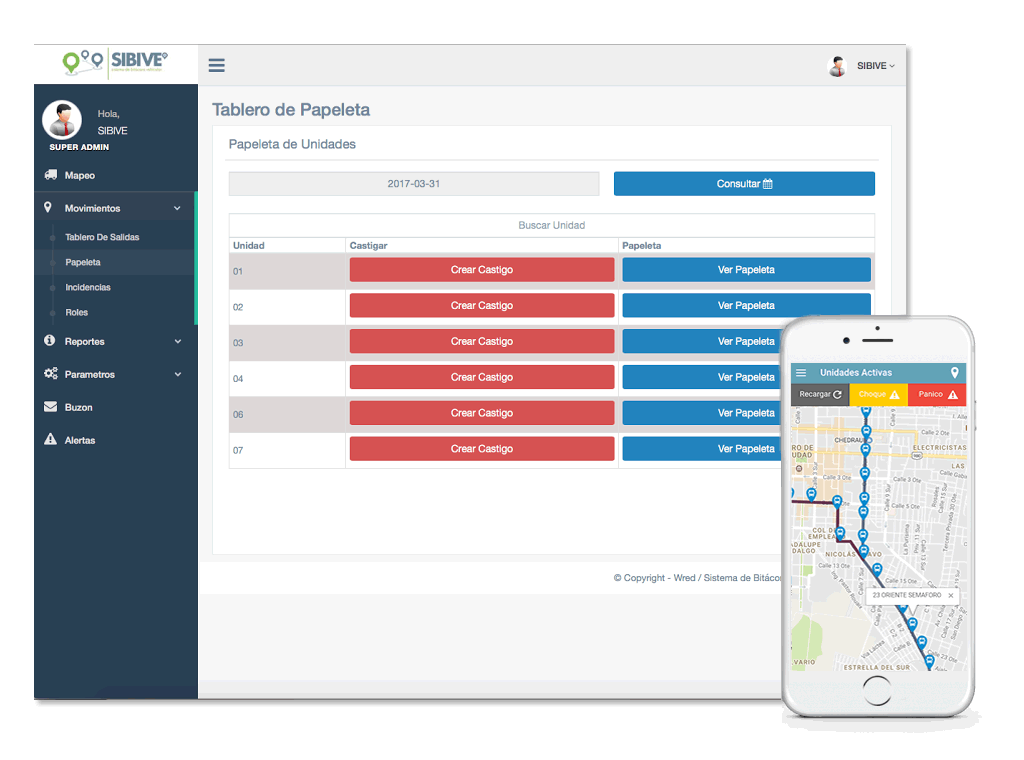
Task: Open the Roles submenu item
Action: 77,312
